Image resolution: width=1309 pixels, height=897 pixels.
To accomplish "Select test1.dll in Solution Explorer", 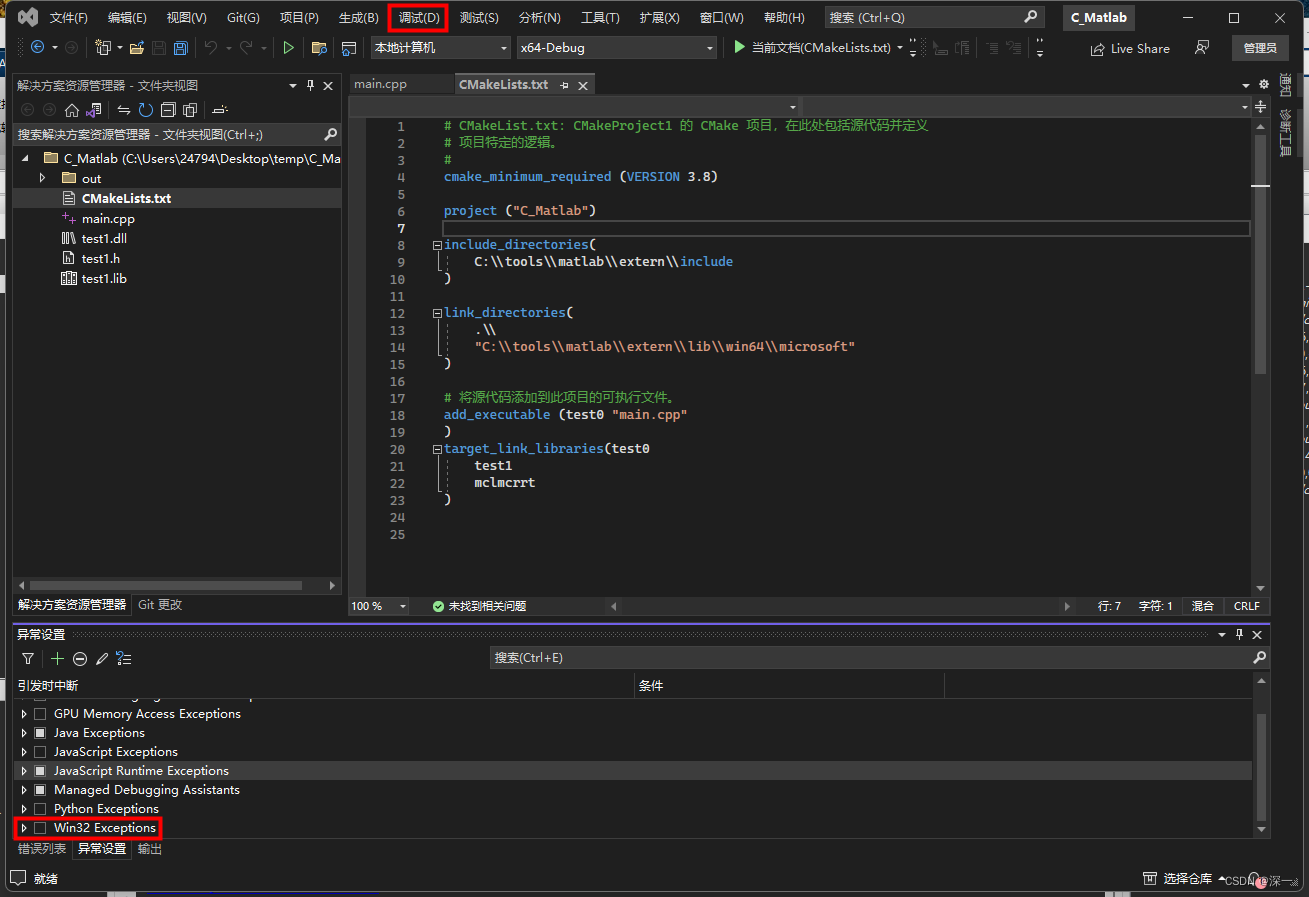I will (x=104, y=238).
